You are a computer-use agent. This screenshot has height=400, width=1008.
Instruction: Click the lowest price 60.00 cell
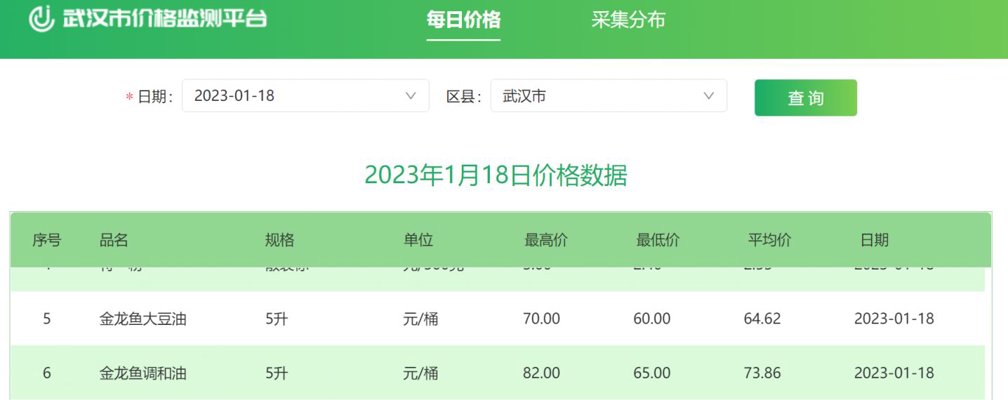tap(652, 318)
